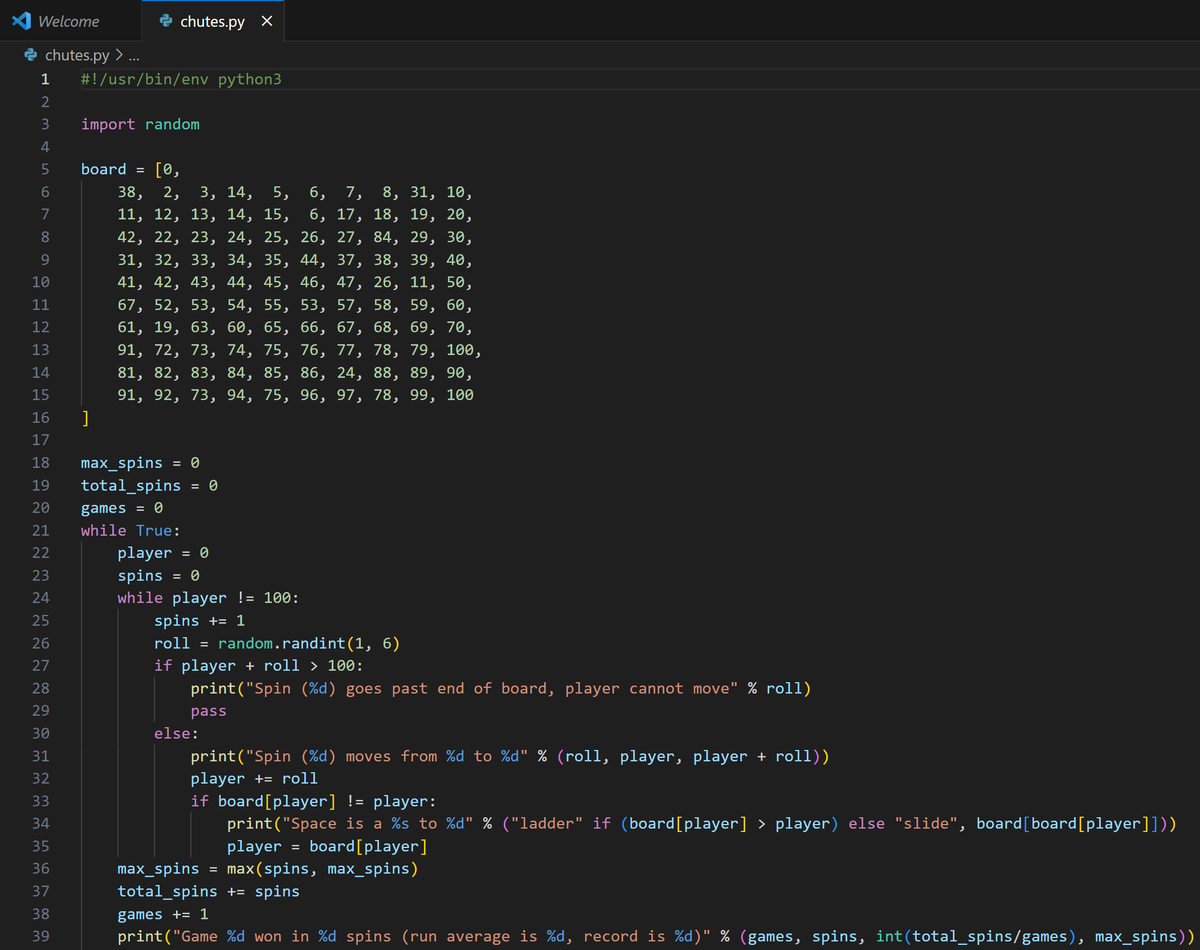Click 'games += 1' on line 38
This screenshot has height=950, width=1200.
[x=163, y=914]
